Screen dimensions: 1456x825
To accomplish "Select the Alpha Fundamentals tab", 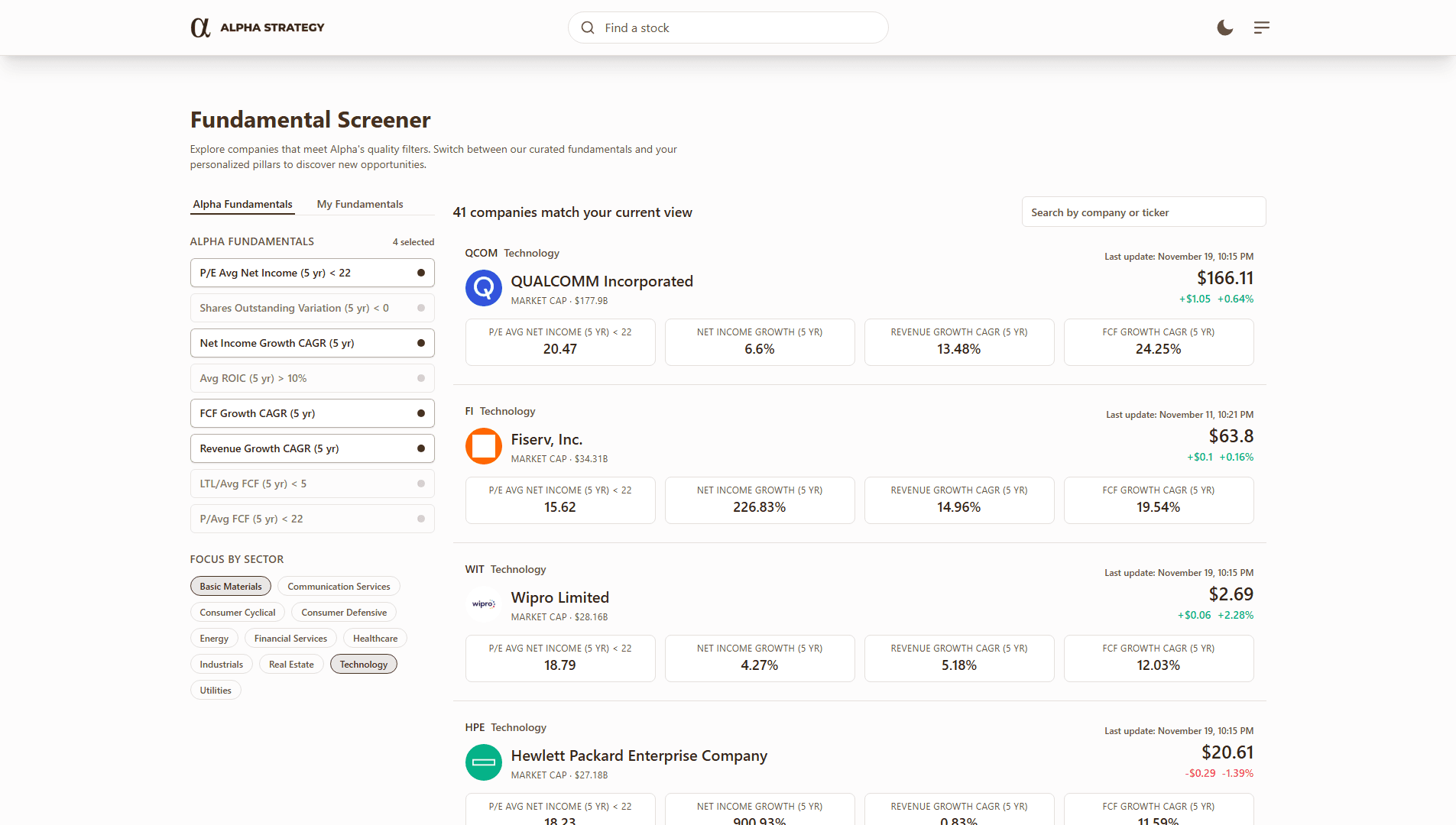I will pyautogui.click(x=242, y=204).
